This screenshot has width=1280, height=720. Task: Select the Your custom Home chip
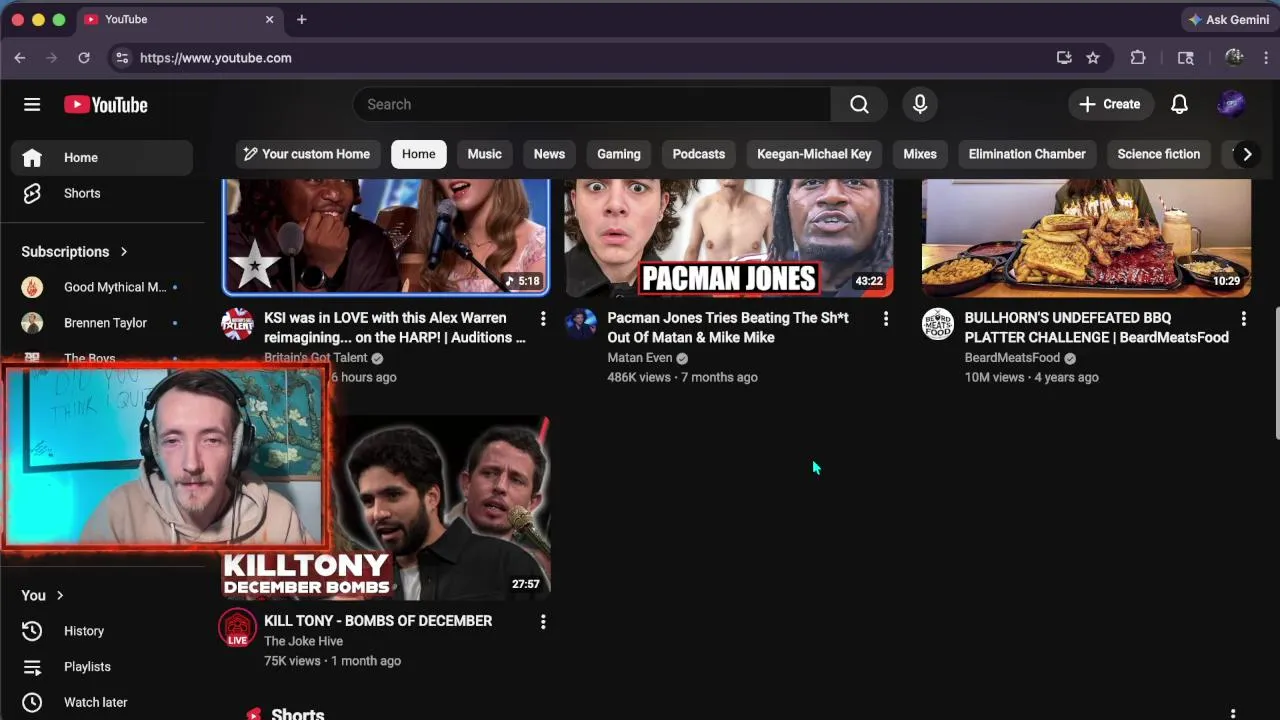click(x=306, y=154)
